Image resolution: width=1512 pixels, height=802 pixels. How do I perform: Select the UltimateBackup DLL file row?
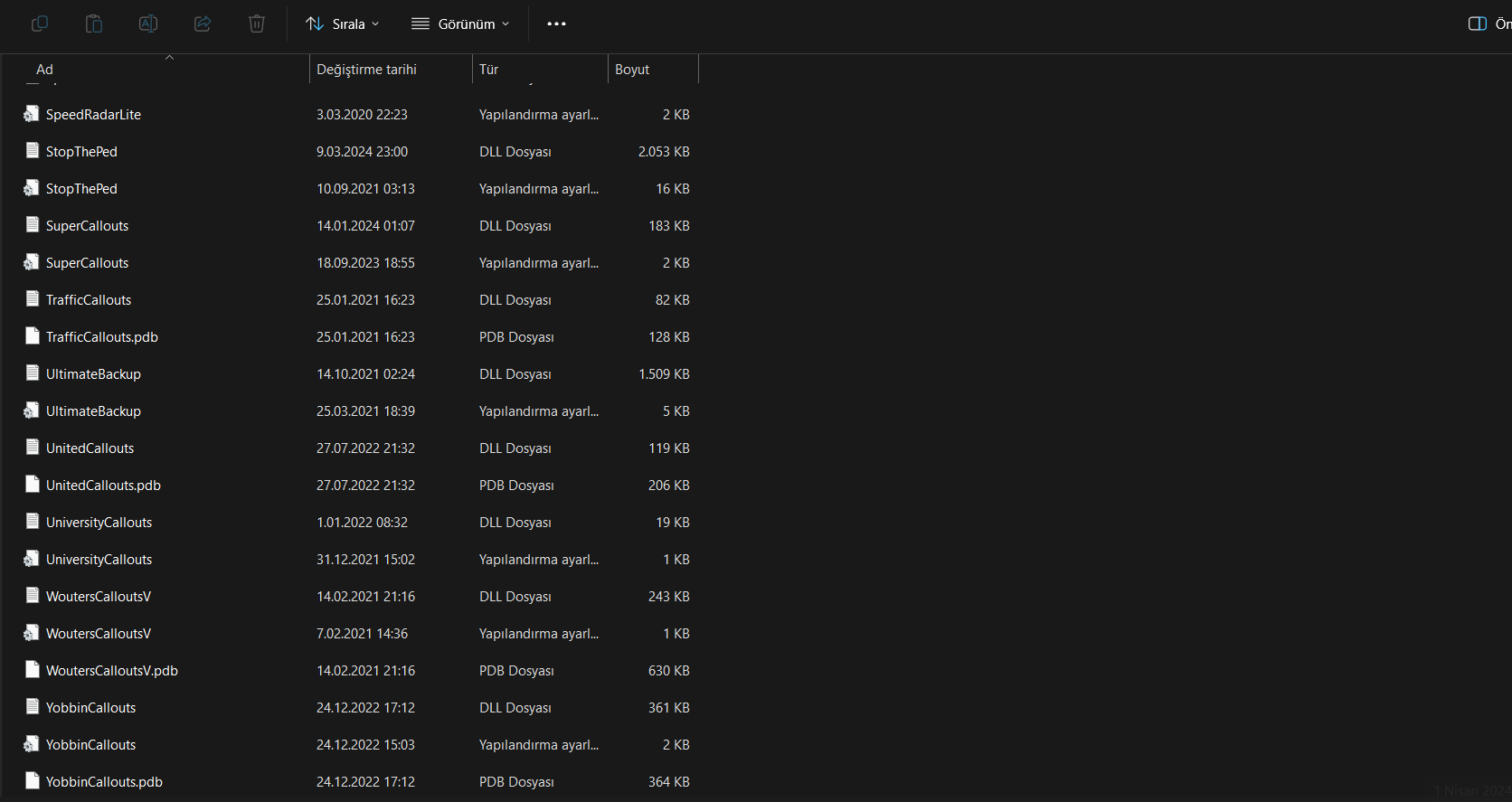click(x=93, y=374)
